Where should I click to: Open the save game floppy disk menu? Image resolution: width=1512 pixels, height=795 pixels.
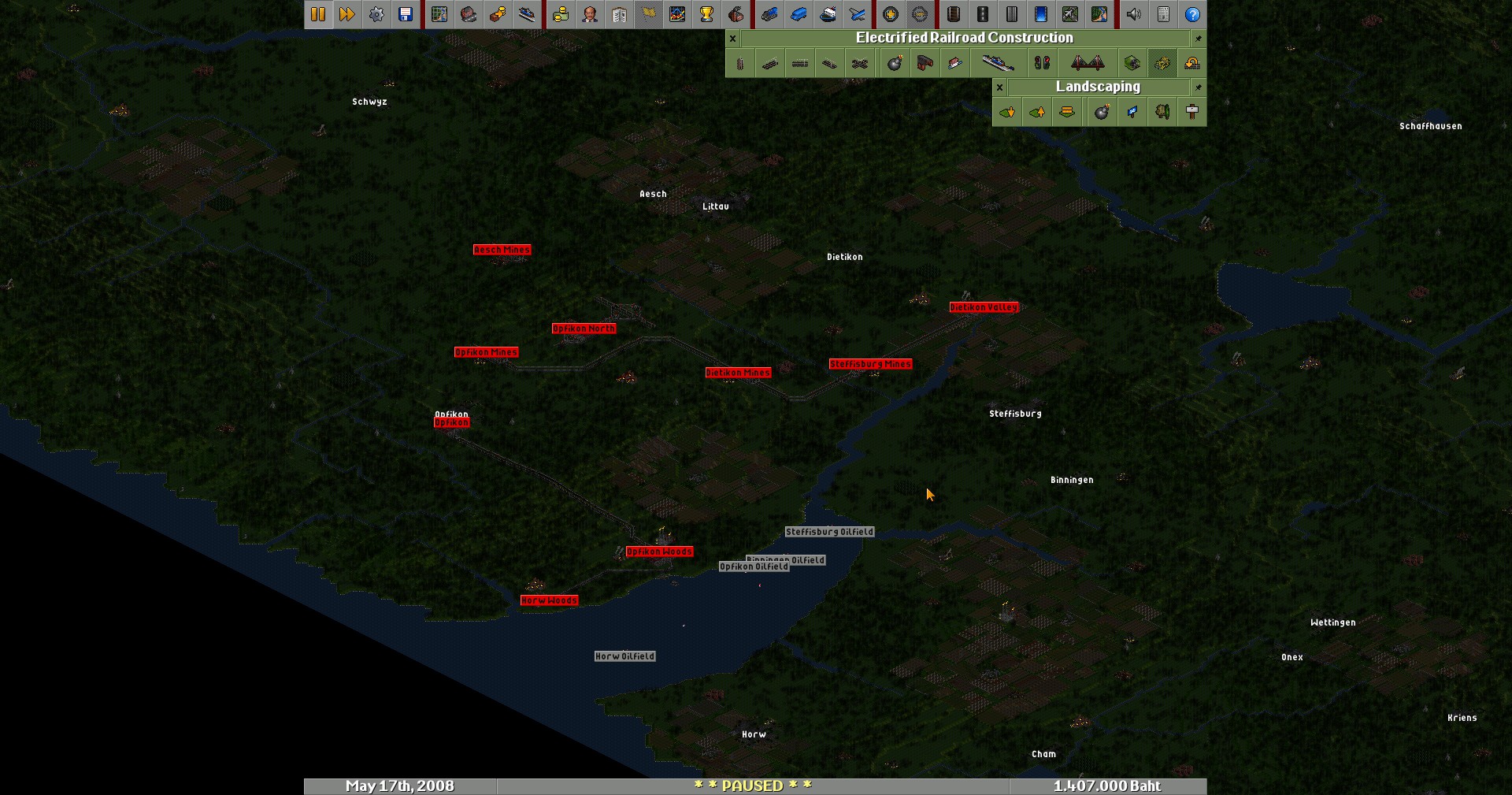click(x=406, y=14)
